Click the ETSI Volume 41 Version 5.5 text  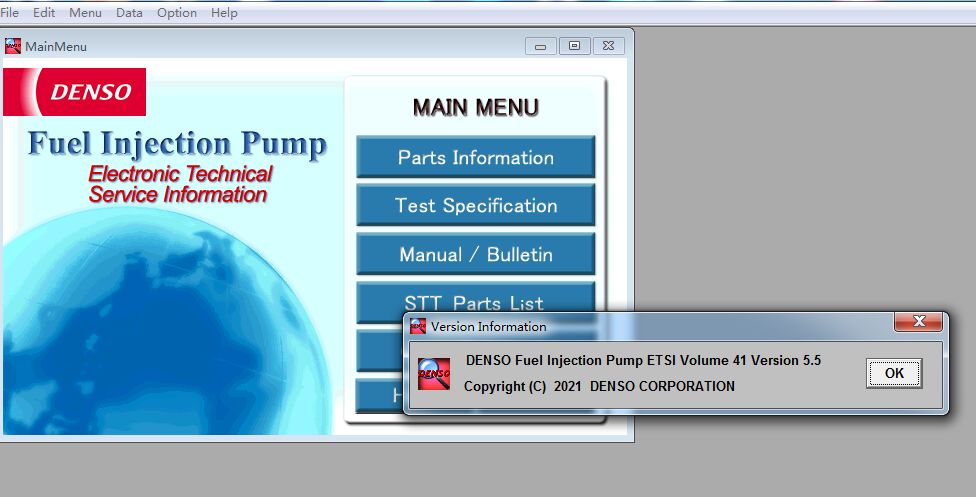click(643, 360)
